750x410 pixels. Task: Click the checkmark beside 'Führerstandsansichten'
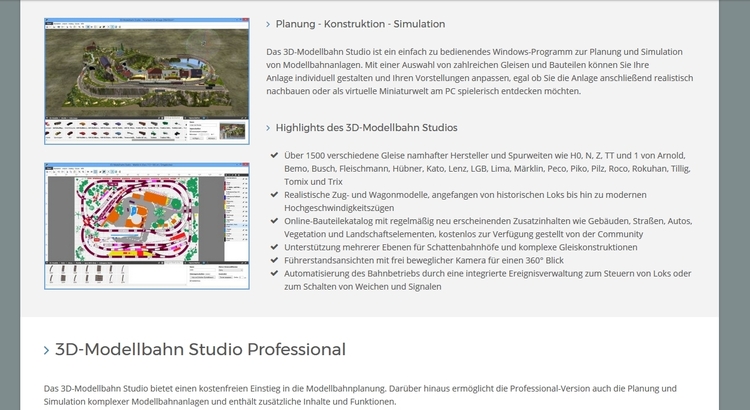274,260
